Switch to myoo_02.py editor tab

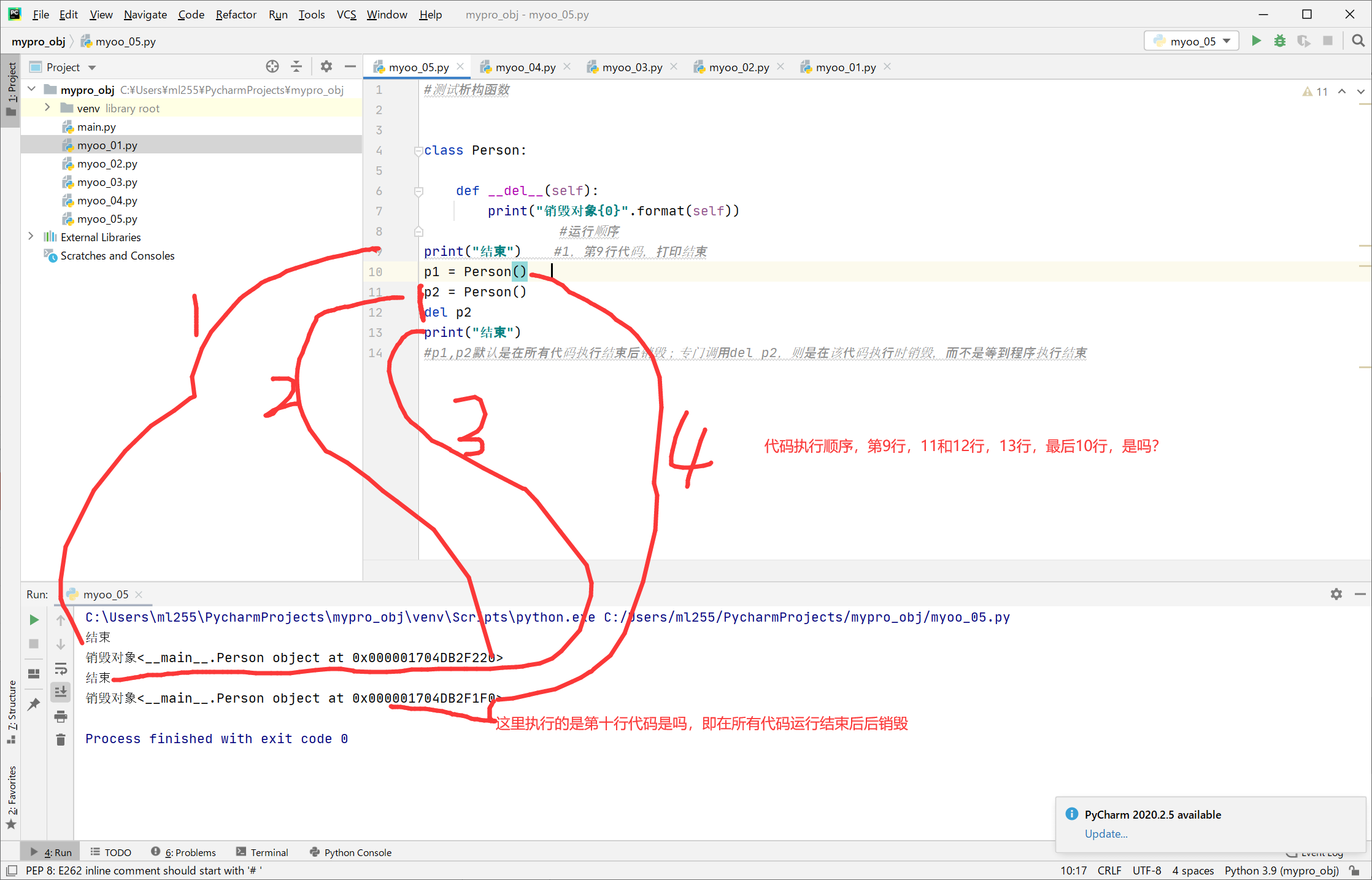(739, 67)
